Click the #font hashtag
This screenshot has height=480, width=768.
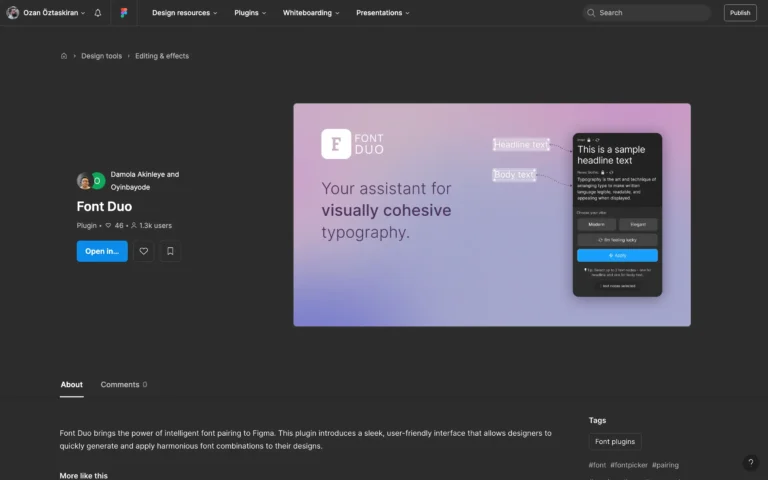pyautogui.click(x=597, y=465)
